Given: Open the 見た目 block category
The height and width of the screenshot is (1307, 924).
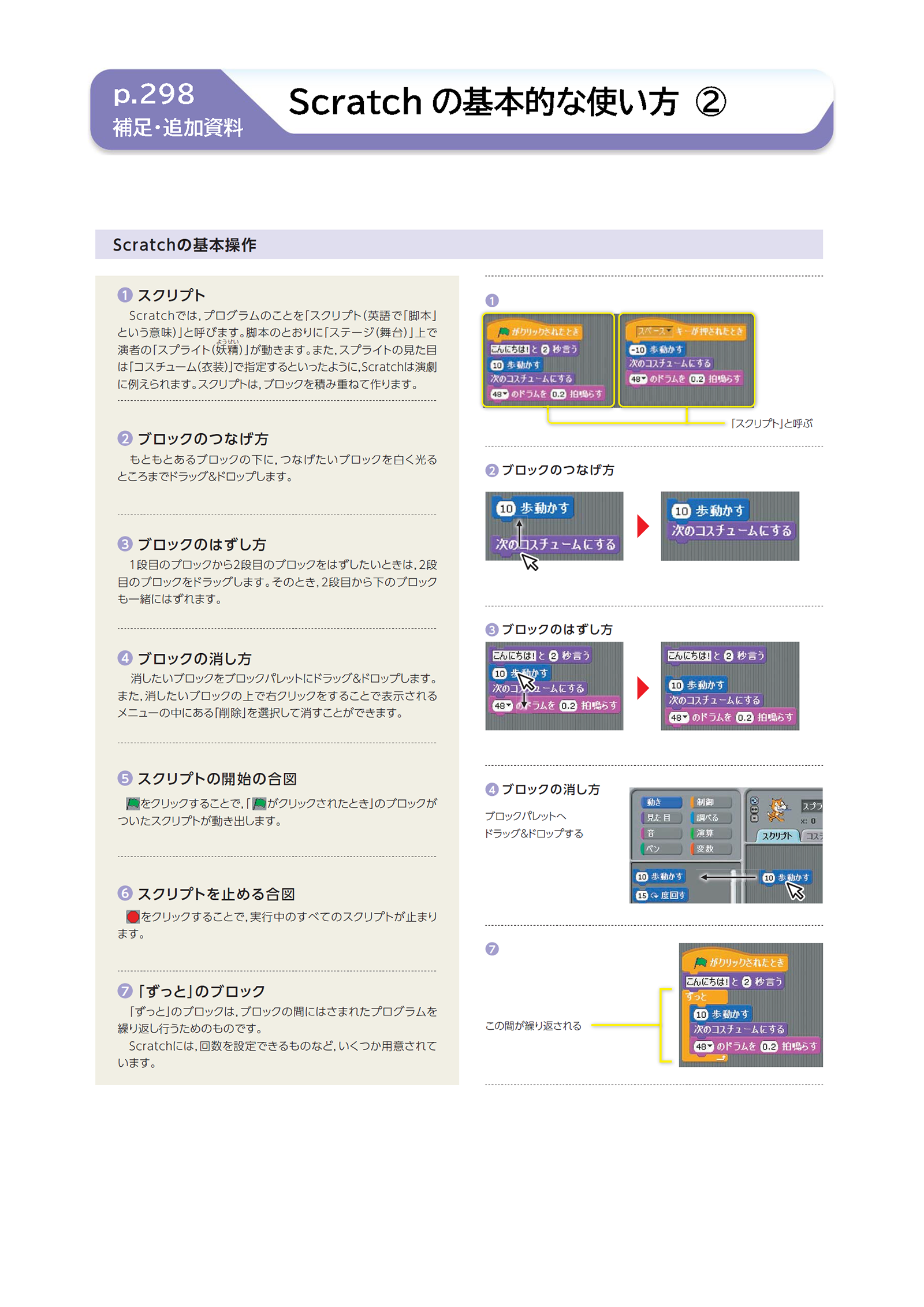Looking at the screenshot, I should tap(661, 818).
